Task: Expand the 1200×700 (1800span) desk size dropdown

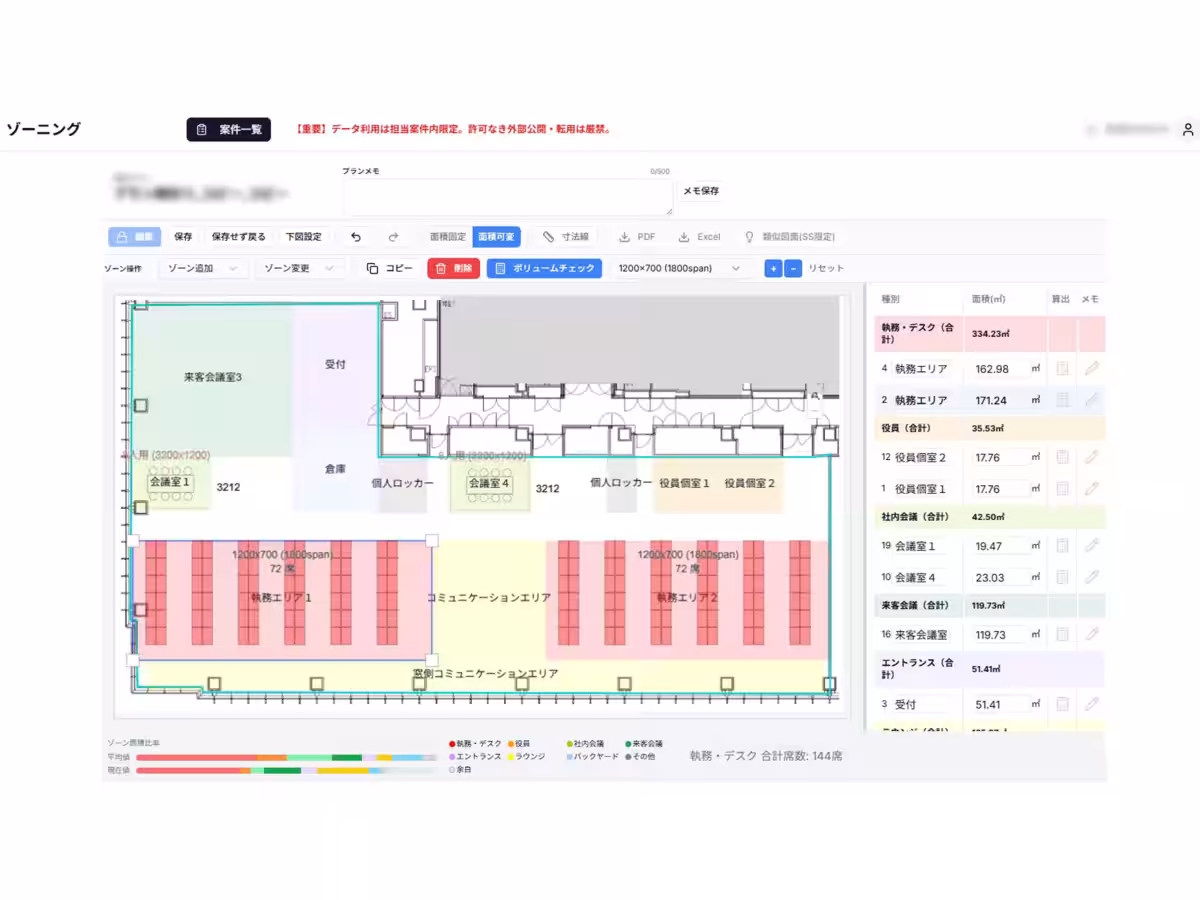Action: [680, 268]
